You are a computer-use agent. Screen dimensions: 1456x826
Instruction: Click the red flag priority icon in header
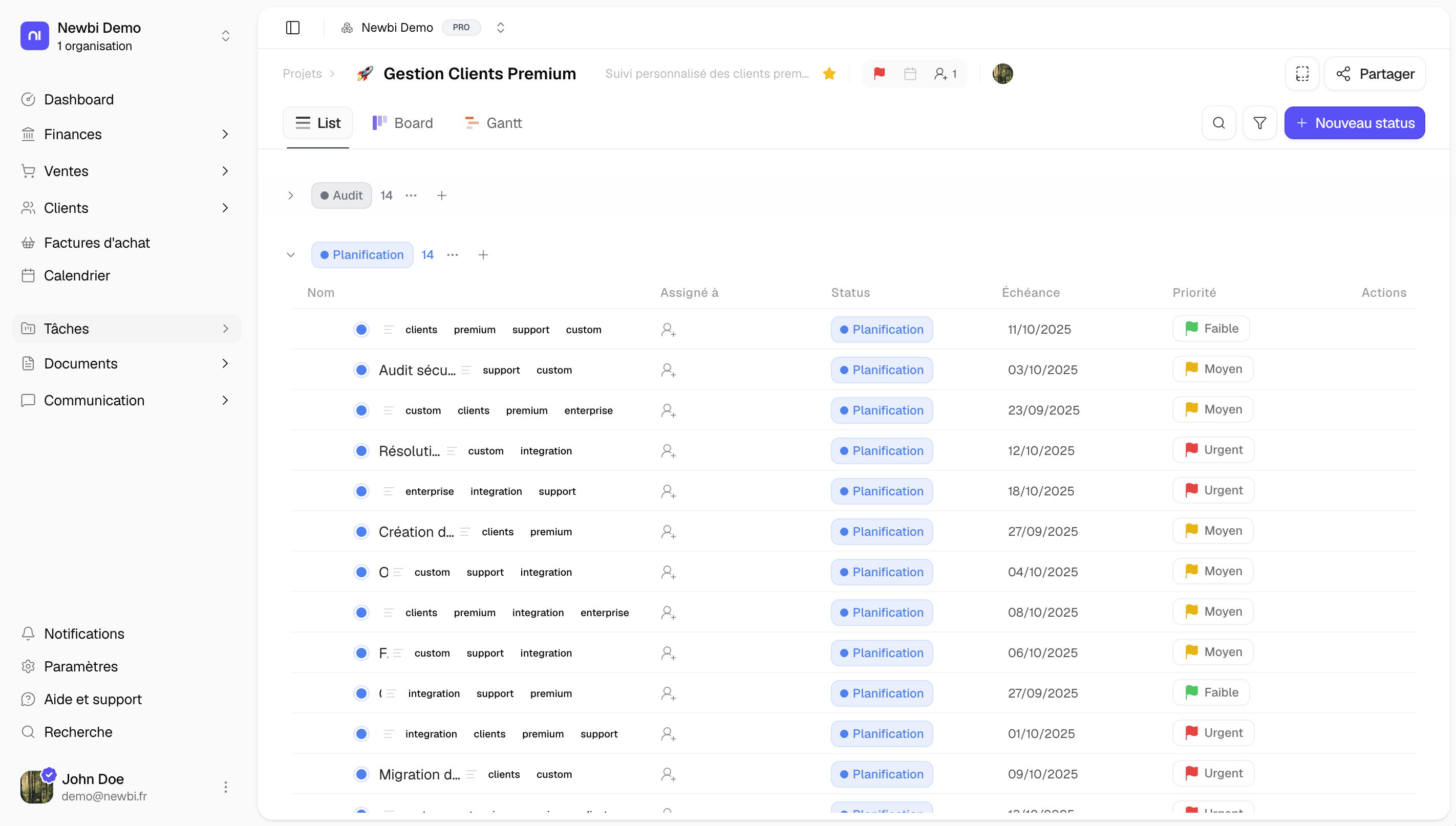879,74
